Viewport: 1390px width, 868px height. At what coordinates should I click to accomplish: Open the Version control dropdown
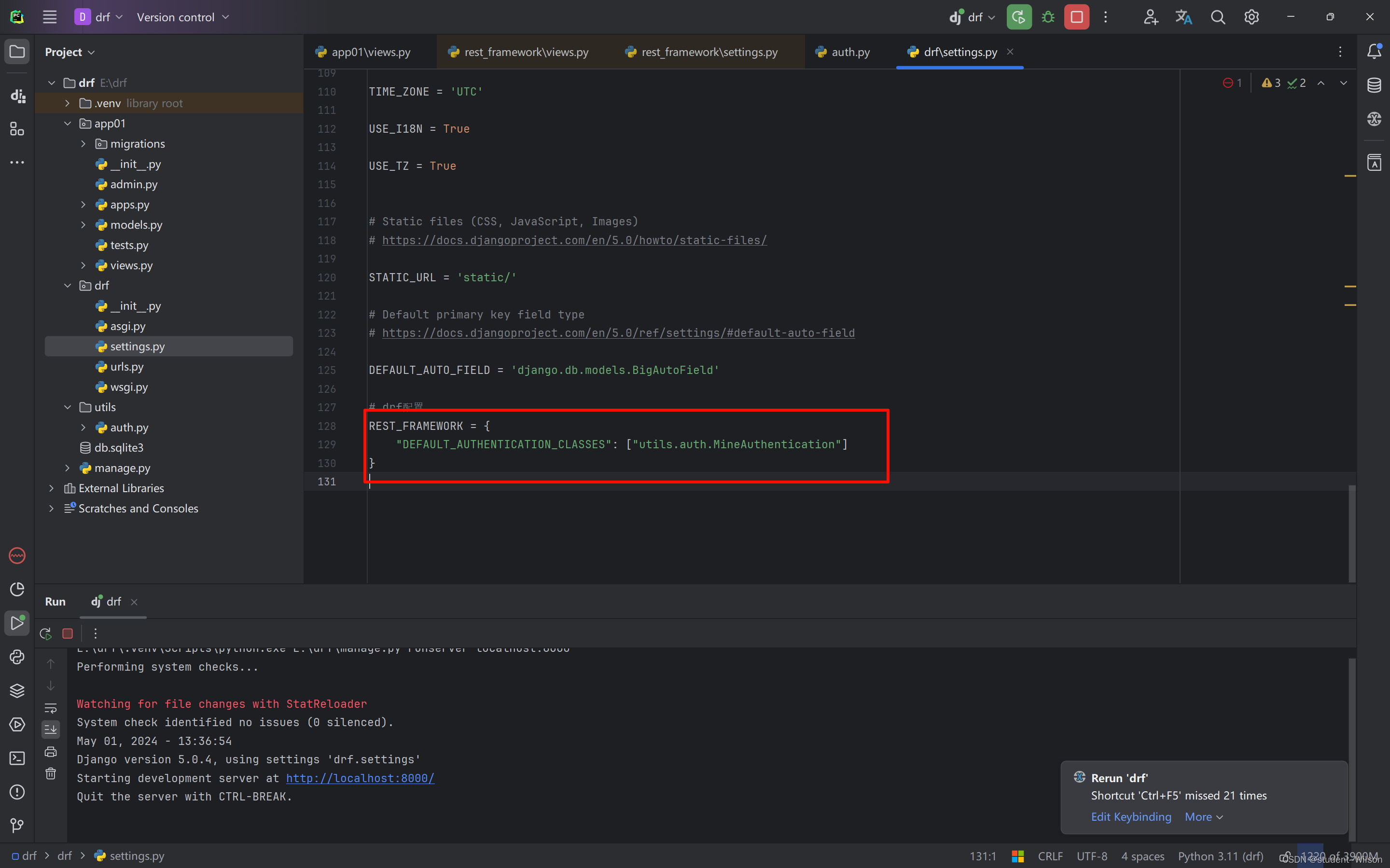coord(182,17)
